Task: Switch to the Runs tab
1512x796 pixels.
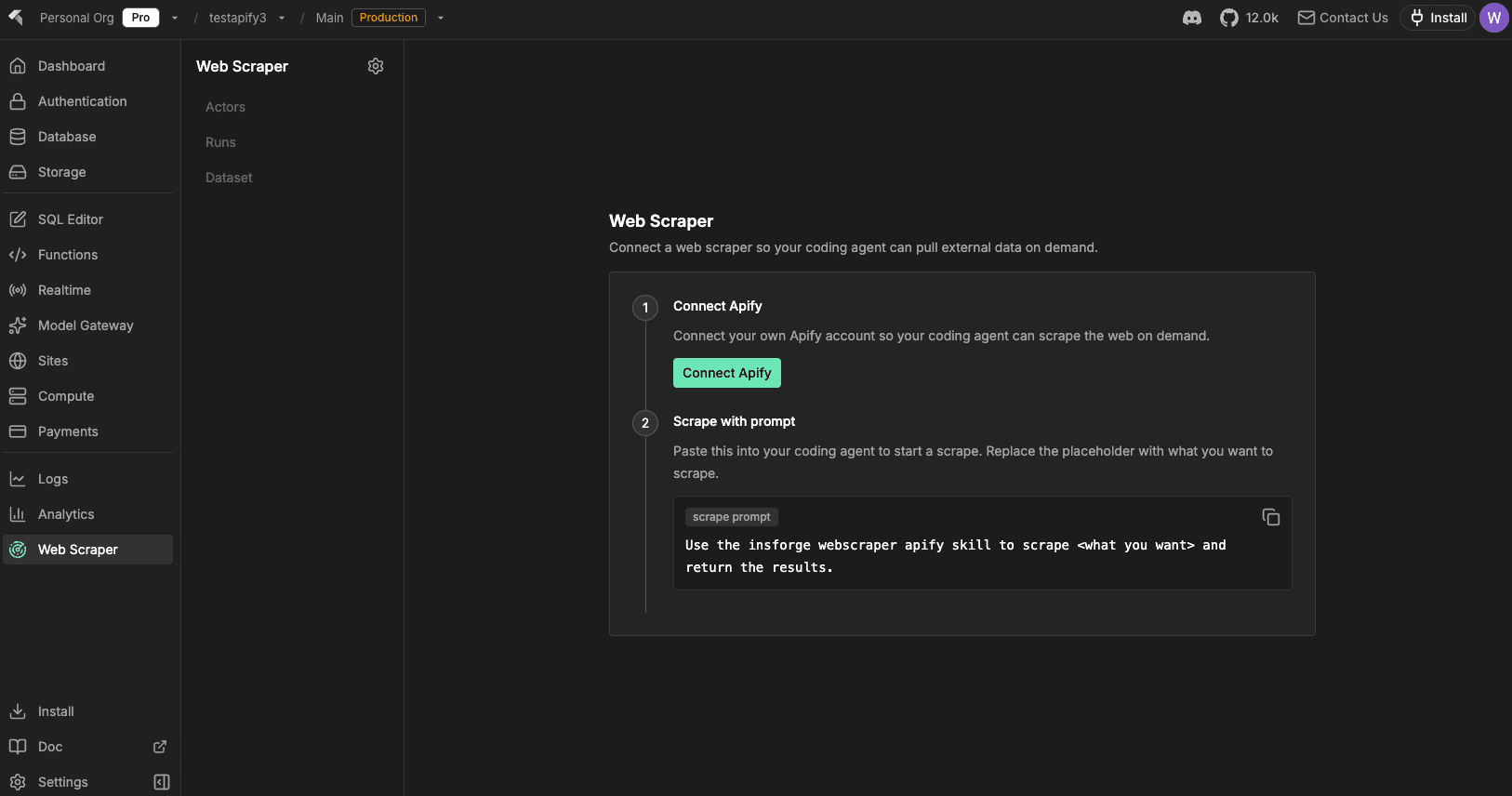Action: (220, 142)
